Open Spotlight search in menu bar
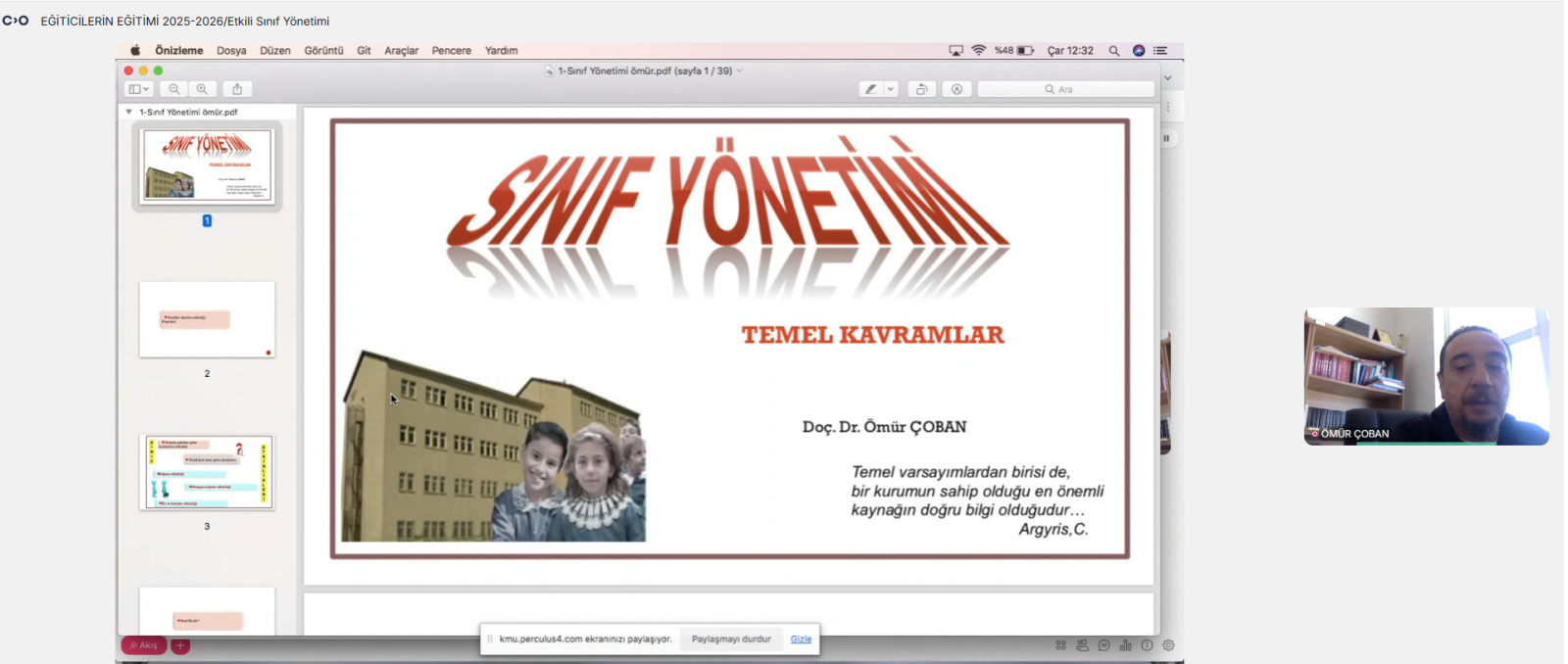Screen dimensions: 1568x664 click(x=1114, y=51)
